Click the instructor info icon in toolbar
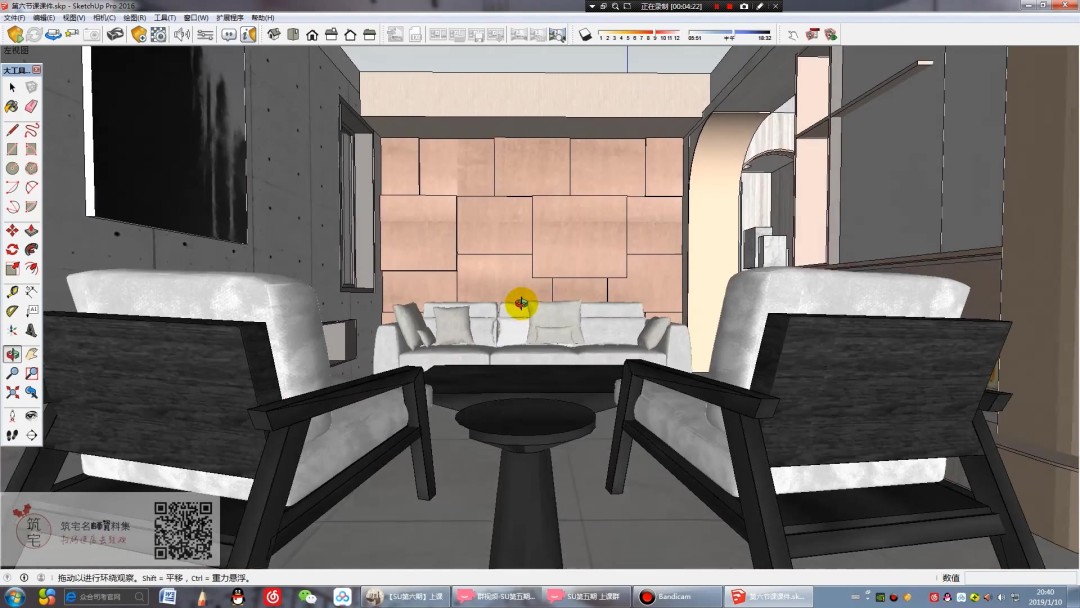 [x=249, y=34]
